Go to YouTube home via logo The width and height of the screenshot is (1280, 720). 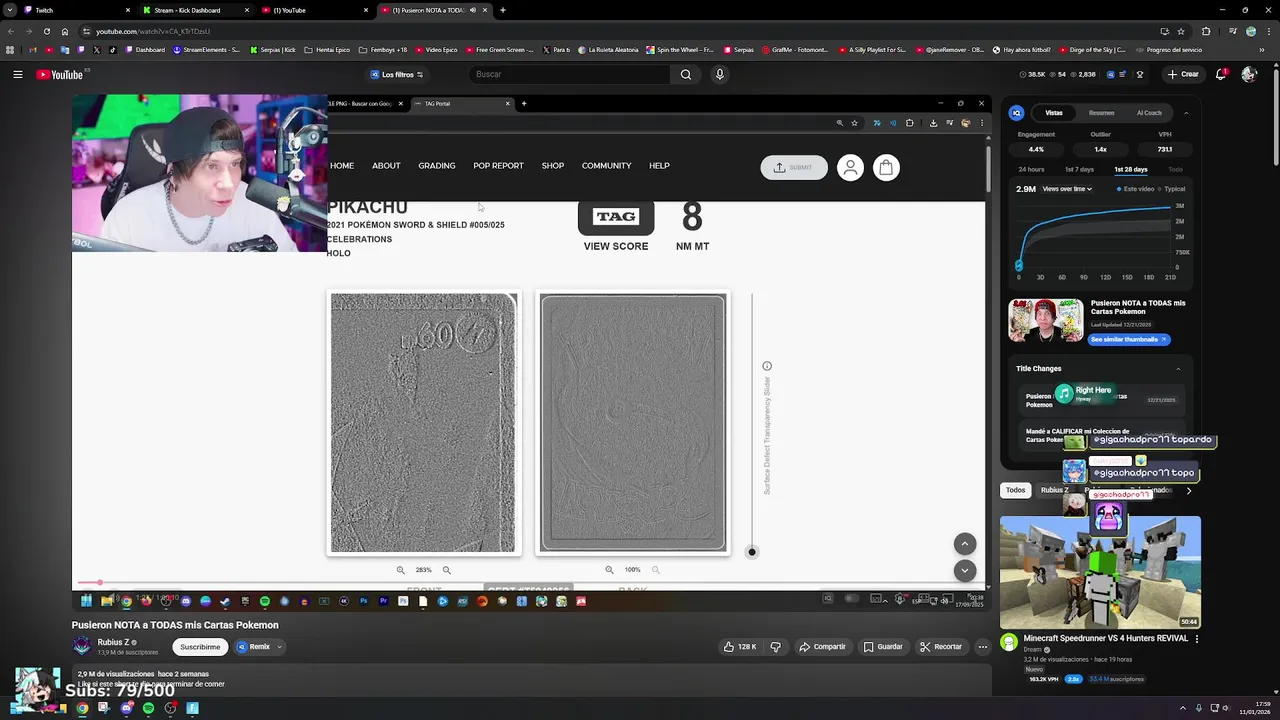tap(60, 74)
